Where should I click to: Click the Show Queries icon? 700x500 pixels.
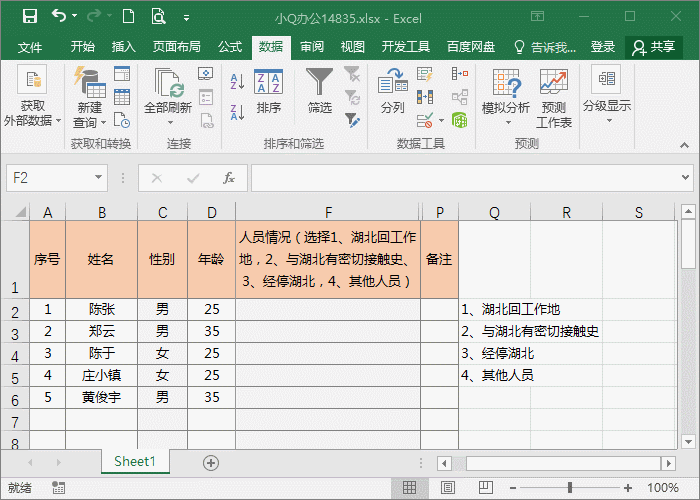[x=122, y=74]
